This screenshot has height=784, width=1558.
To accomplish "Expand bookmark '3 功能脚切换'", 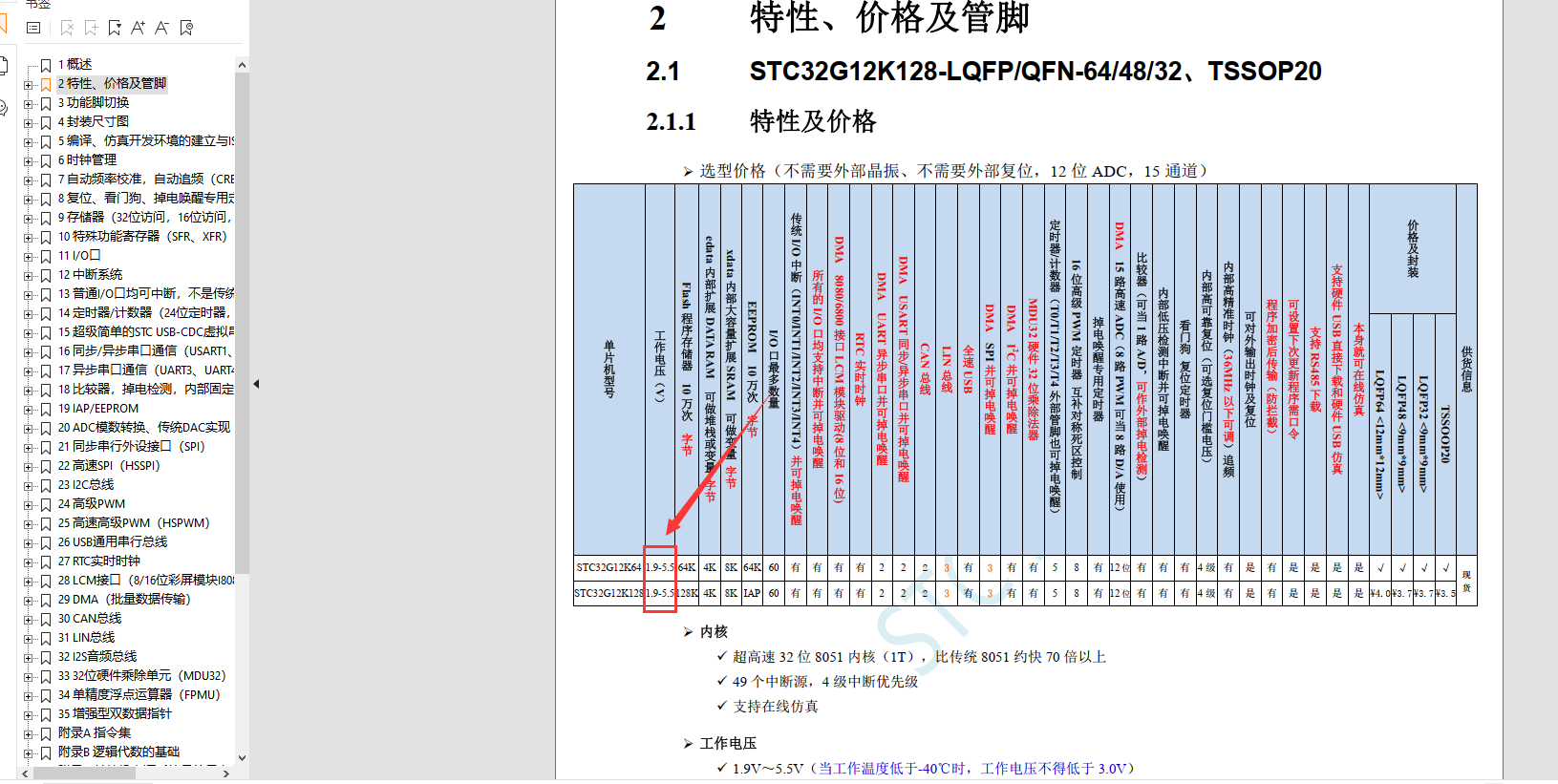I will pyautogui.click(x=28, y=103).
